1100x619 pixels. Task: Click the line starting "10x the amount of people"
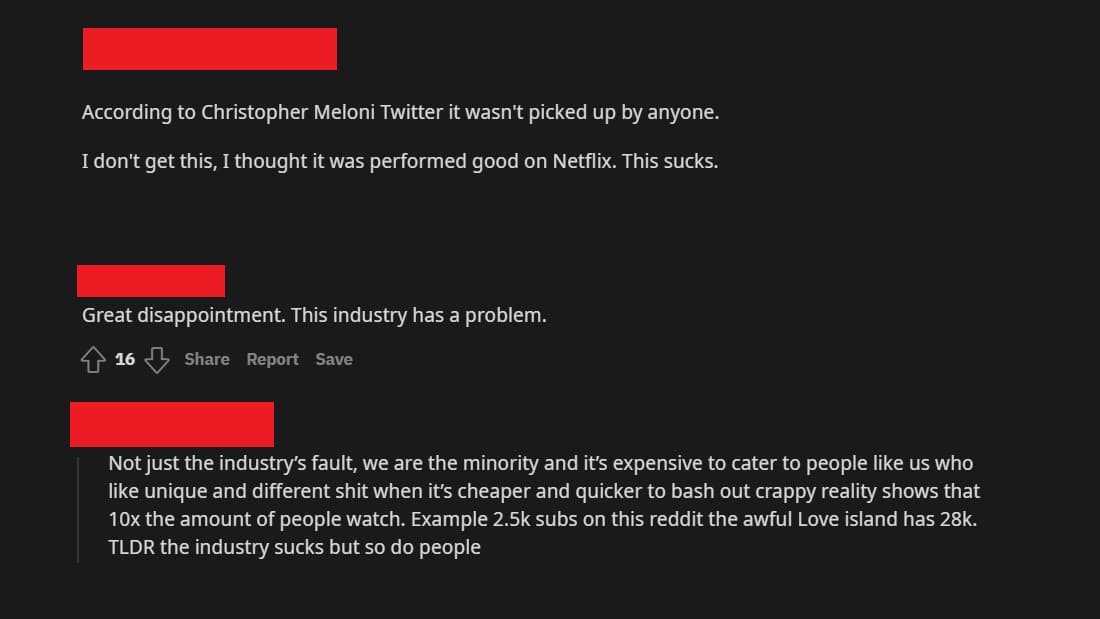click(542, 520)
